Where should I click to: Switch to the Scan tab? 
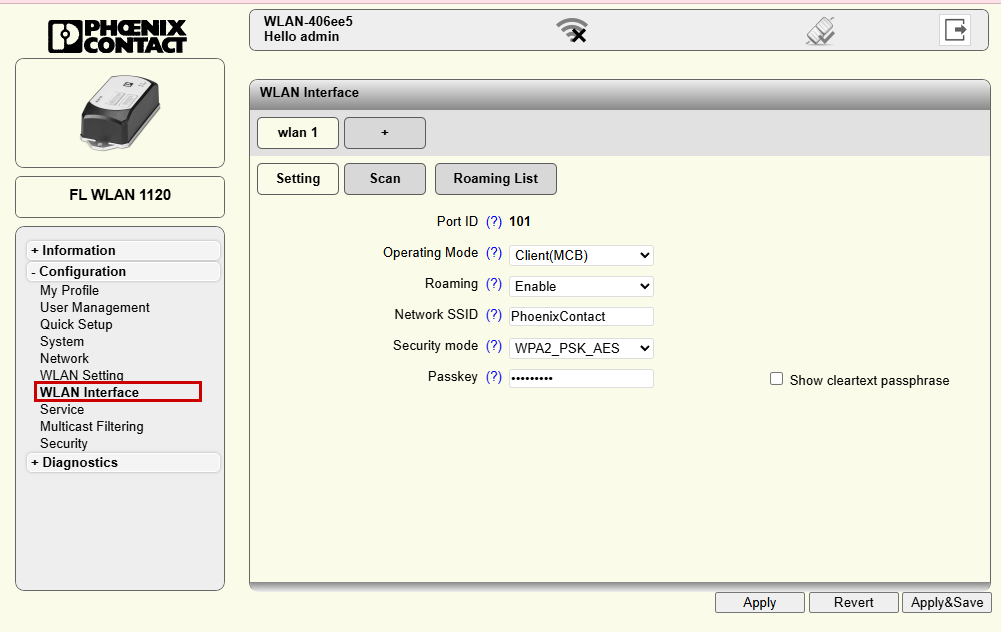click(x=385, y=179)
